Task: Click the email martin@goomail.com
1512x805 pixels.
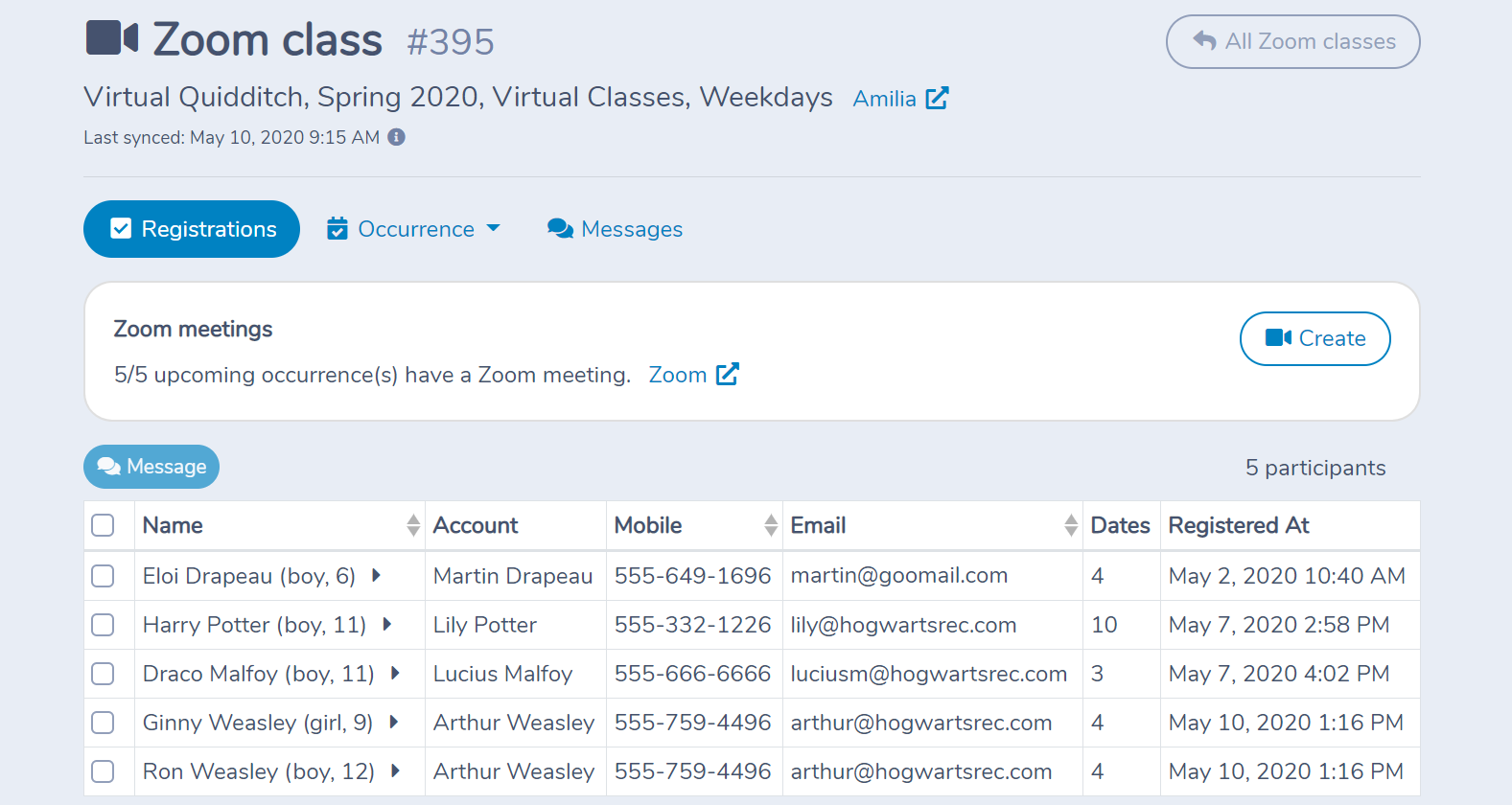Action: tap(899, 575)
